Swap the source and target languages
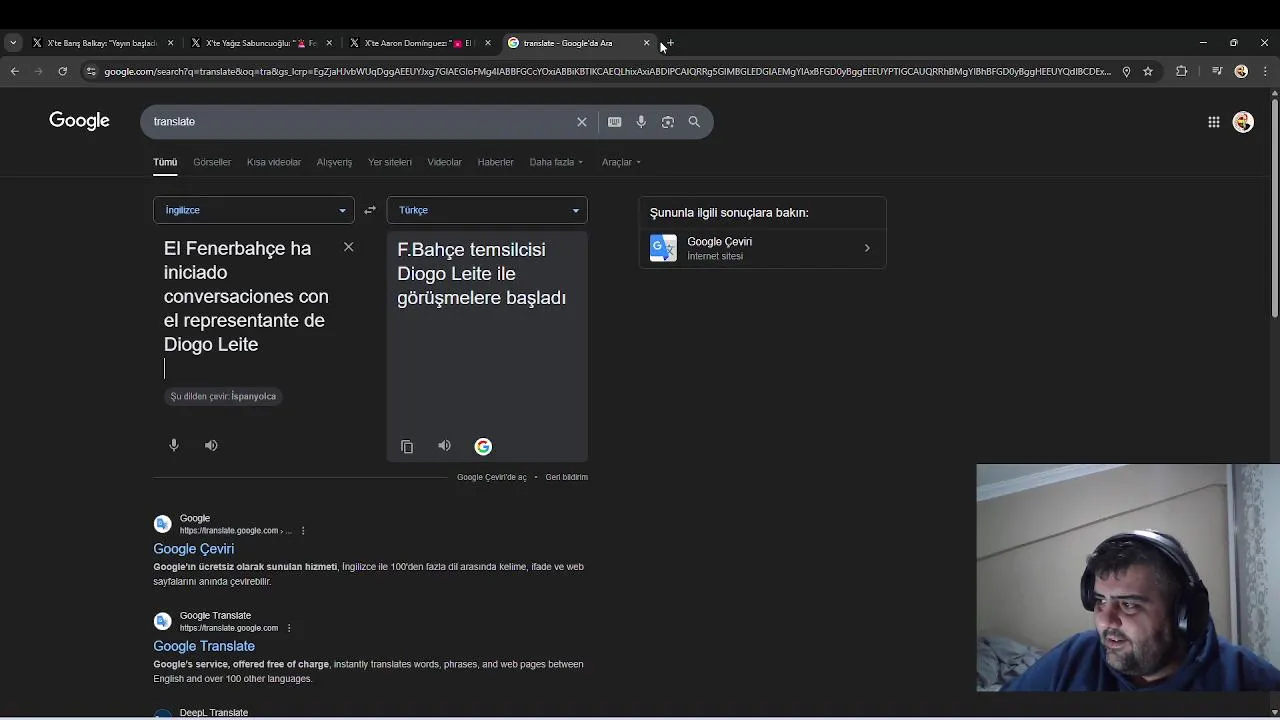Viewport: 1280px width, 720px height. 370,210
